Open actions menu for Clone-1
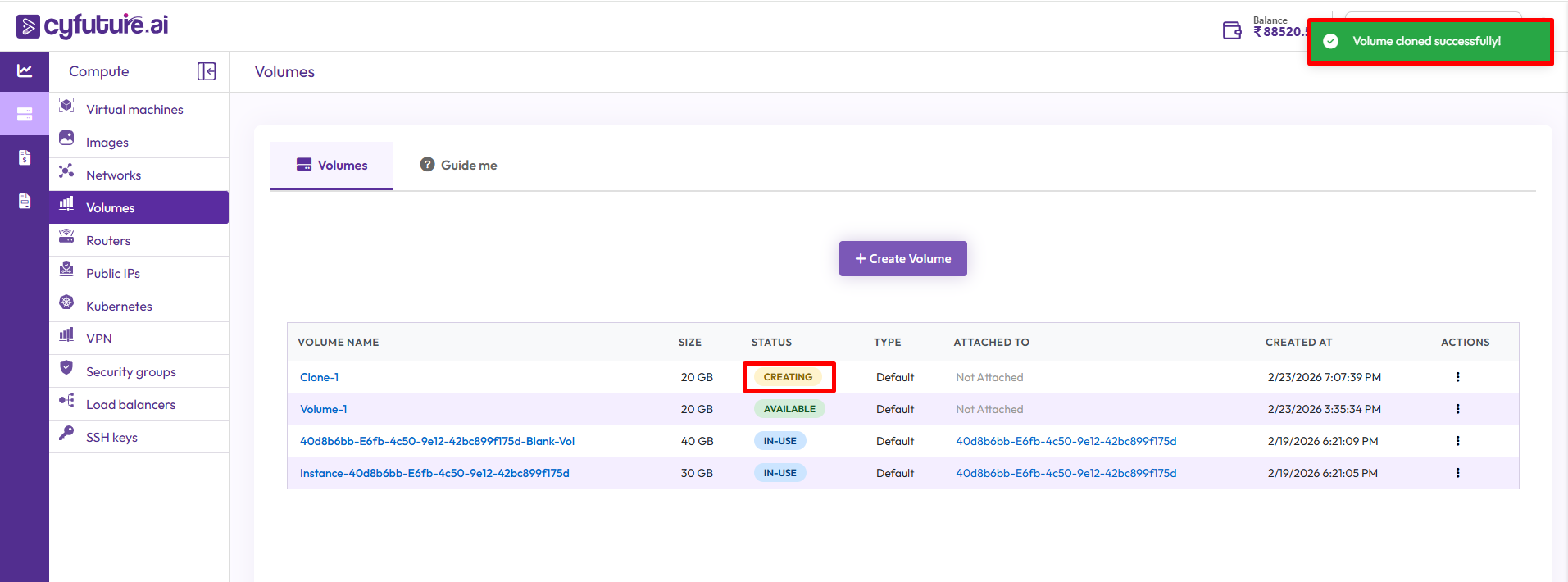Image resolution: width=1568 pixels, height=582 pixels. pyautogui.click(x=1457, y=377)
